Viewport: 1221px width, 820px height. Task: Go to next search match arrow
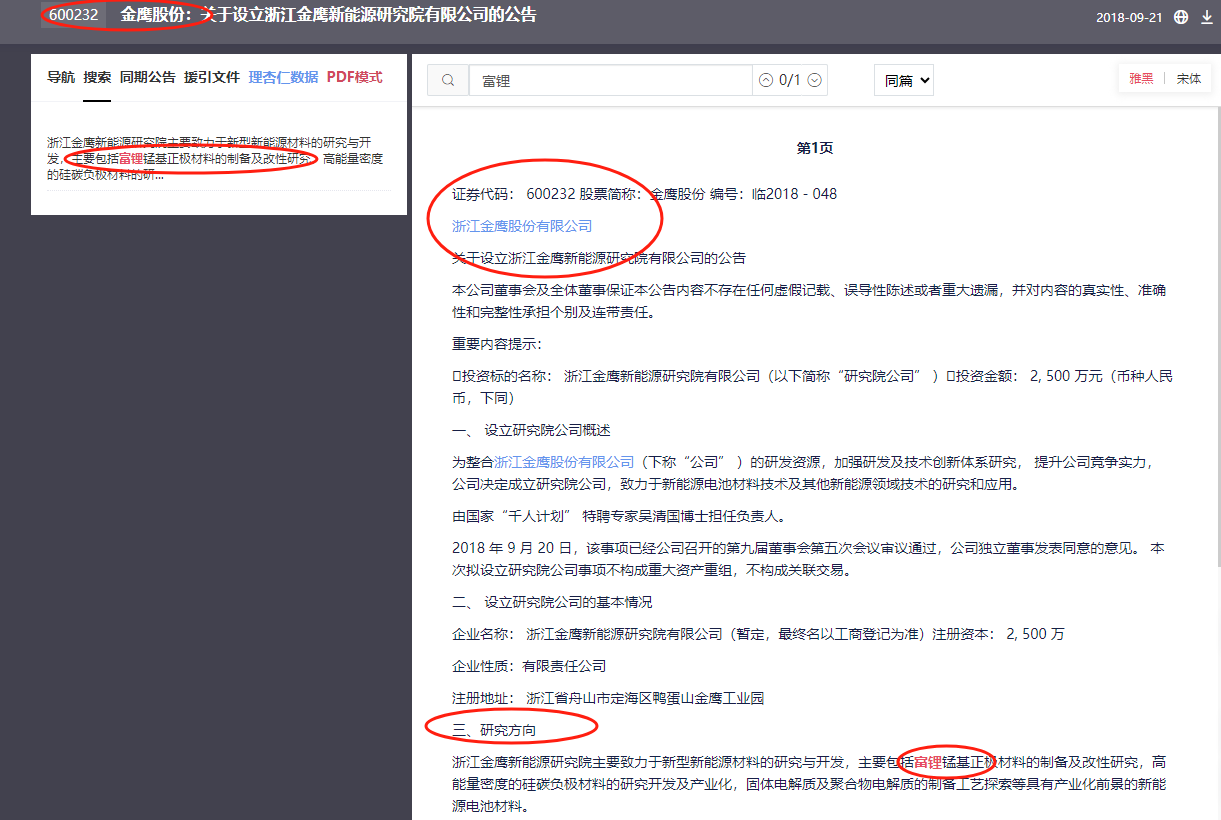815,81
